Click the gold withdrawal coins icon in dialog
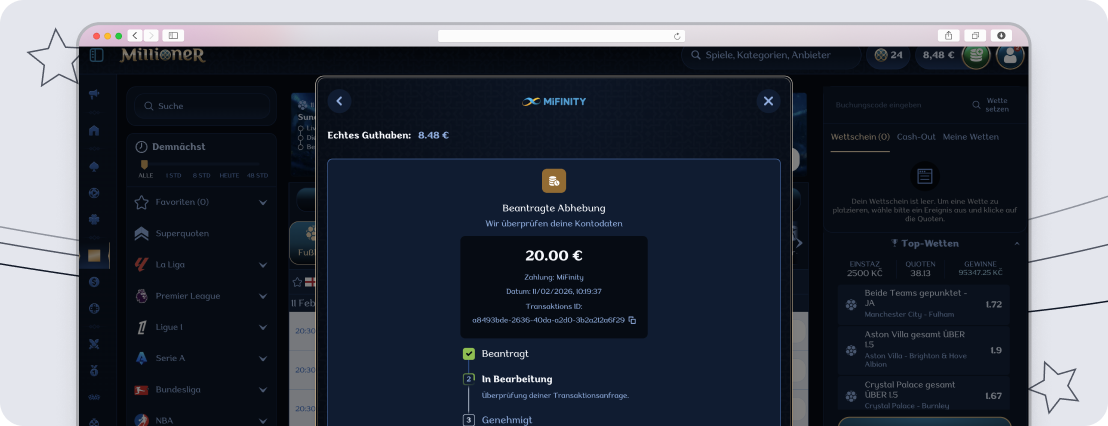Screen dimensions: 1108x426 (554, 181)
